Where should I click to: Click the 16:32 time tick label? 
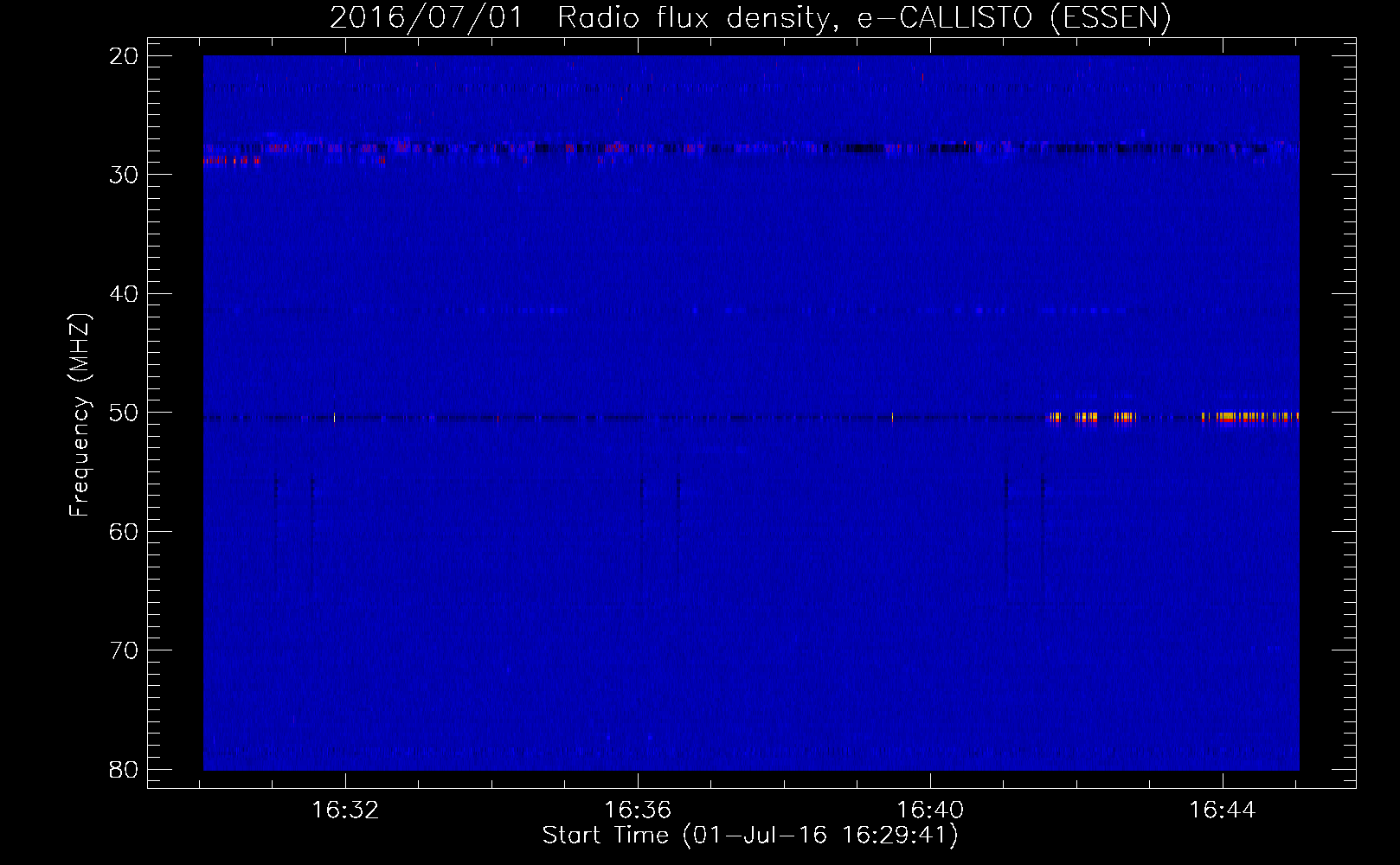pos(345,811)
